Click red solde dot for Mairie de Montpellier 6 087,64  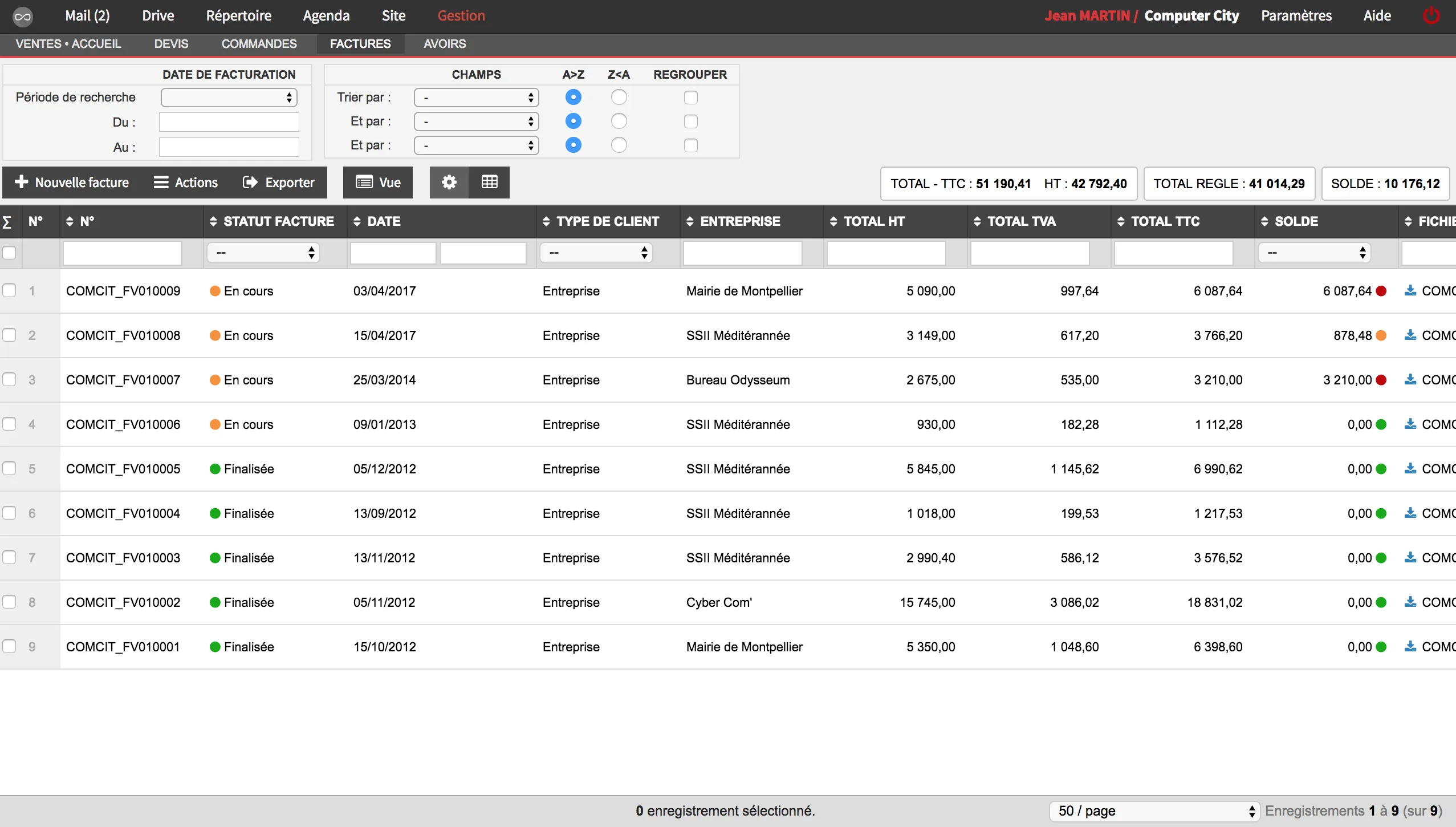click(1381, 291)
